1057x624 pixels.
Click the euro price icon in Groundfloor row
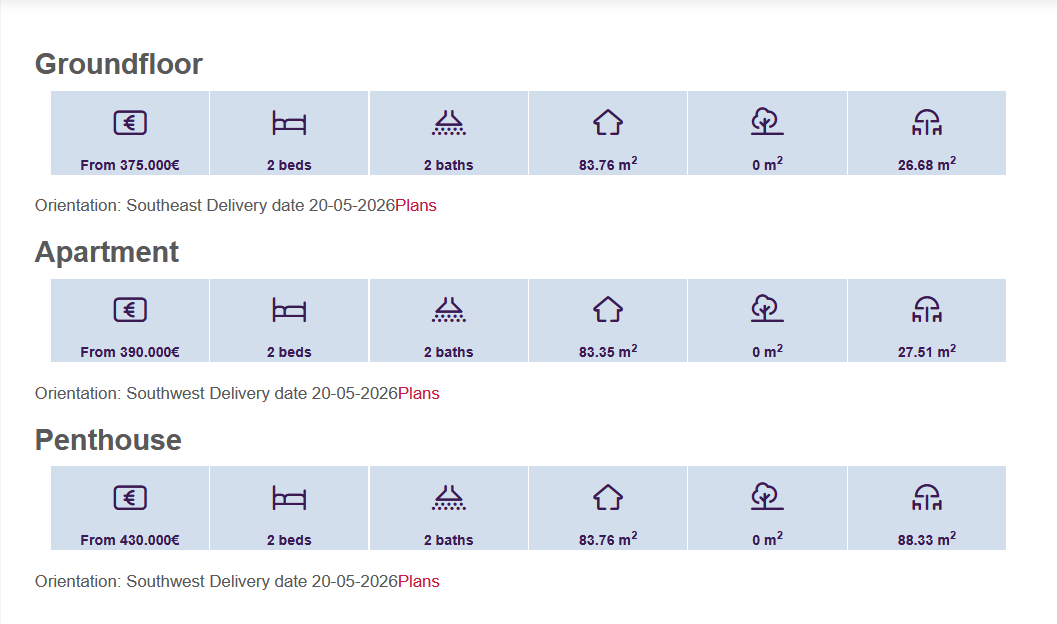pos(130,123)
